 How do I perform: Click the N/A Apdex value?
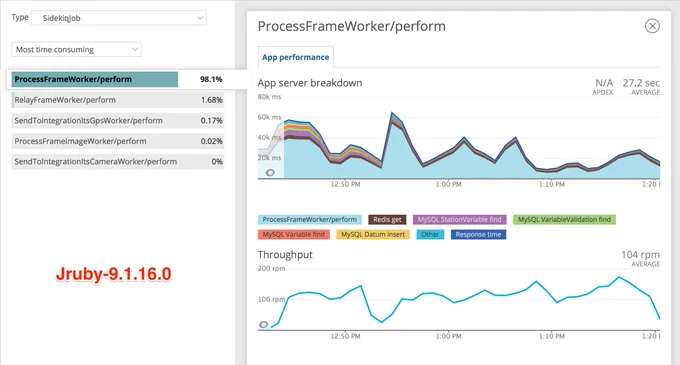(x=604, y=83)
